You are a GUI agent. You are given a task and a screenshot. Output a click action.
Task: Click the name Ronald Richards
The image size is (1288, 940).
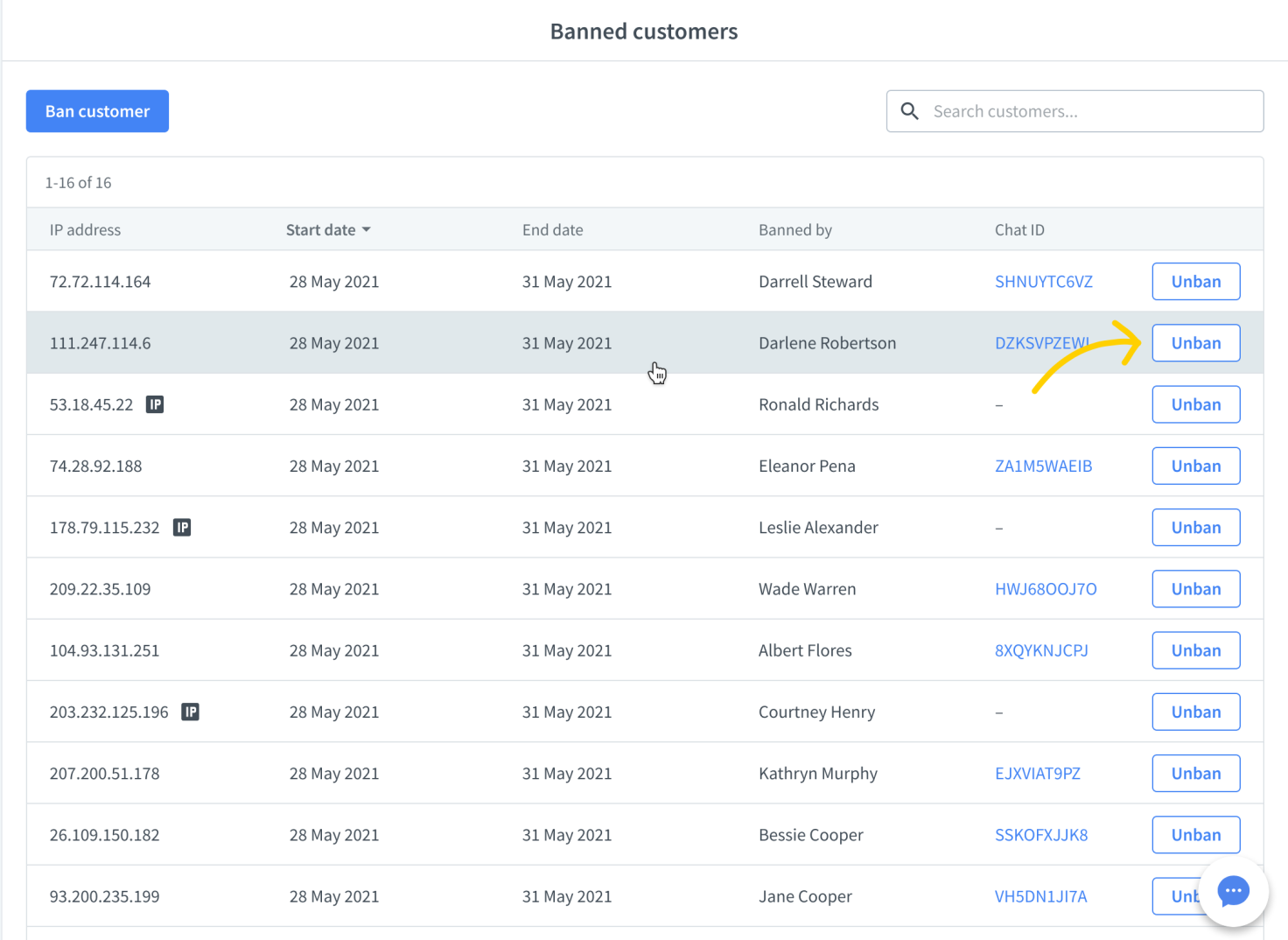(x=818, y=404)
